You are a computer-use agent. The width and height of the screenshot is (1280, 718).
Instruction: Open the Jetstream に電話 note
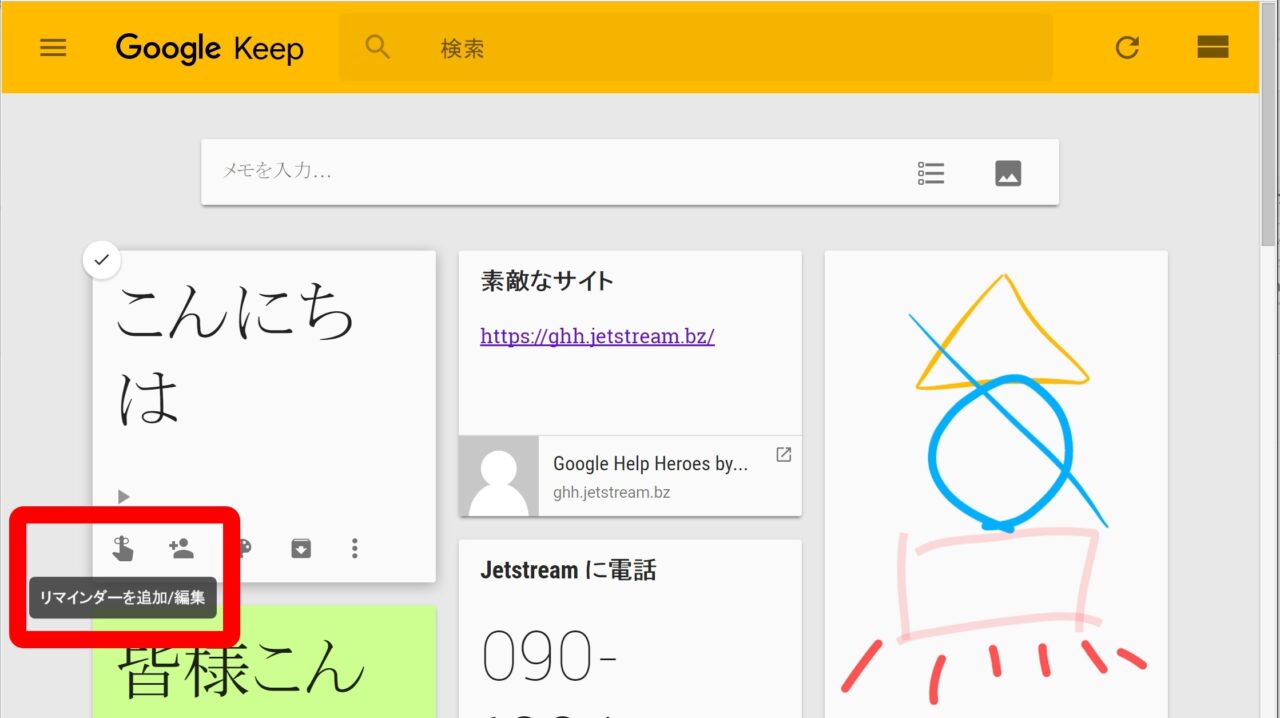coord(568,571)
